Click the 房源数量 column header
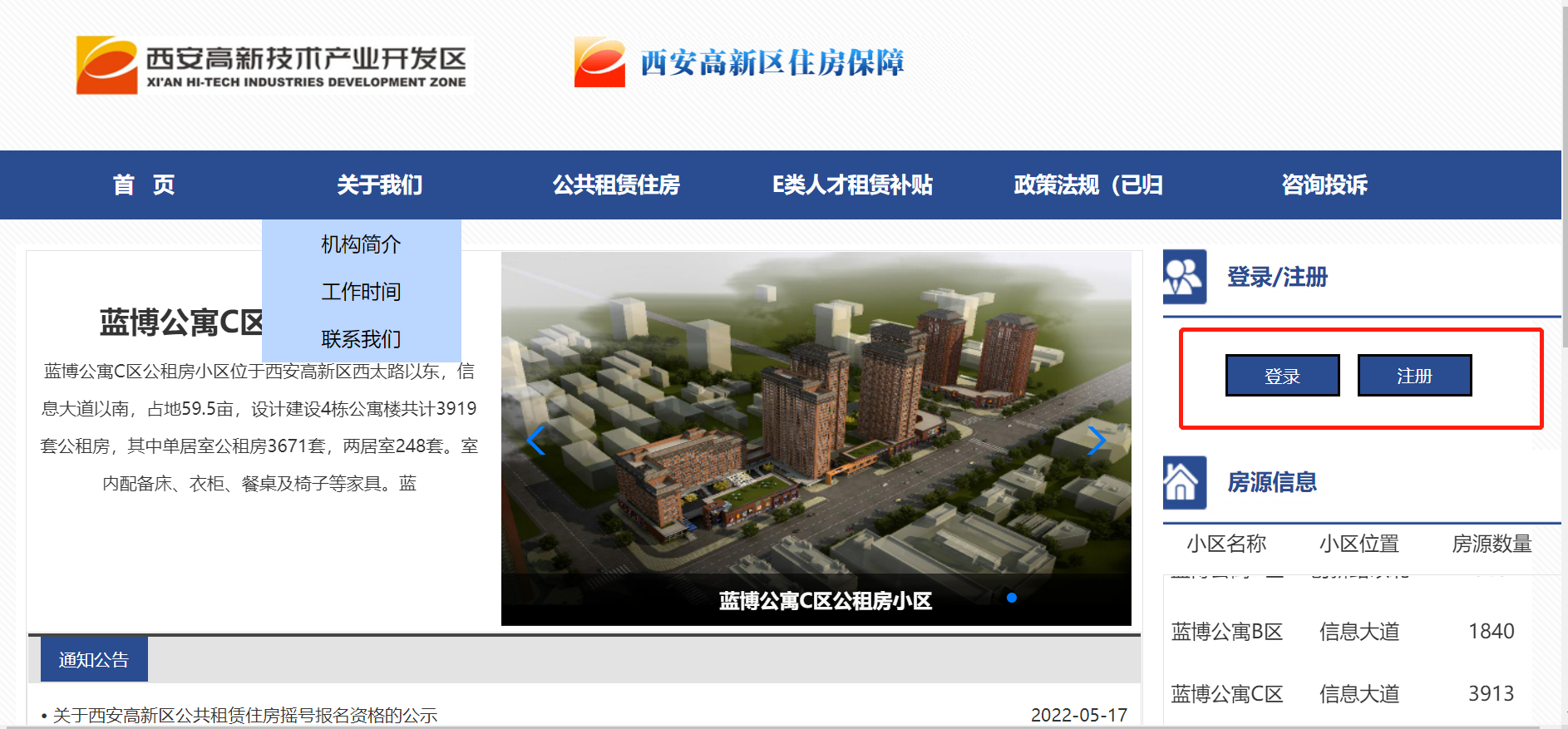 tap(1492, 544)
